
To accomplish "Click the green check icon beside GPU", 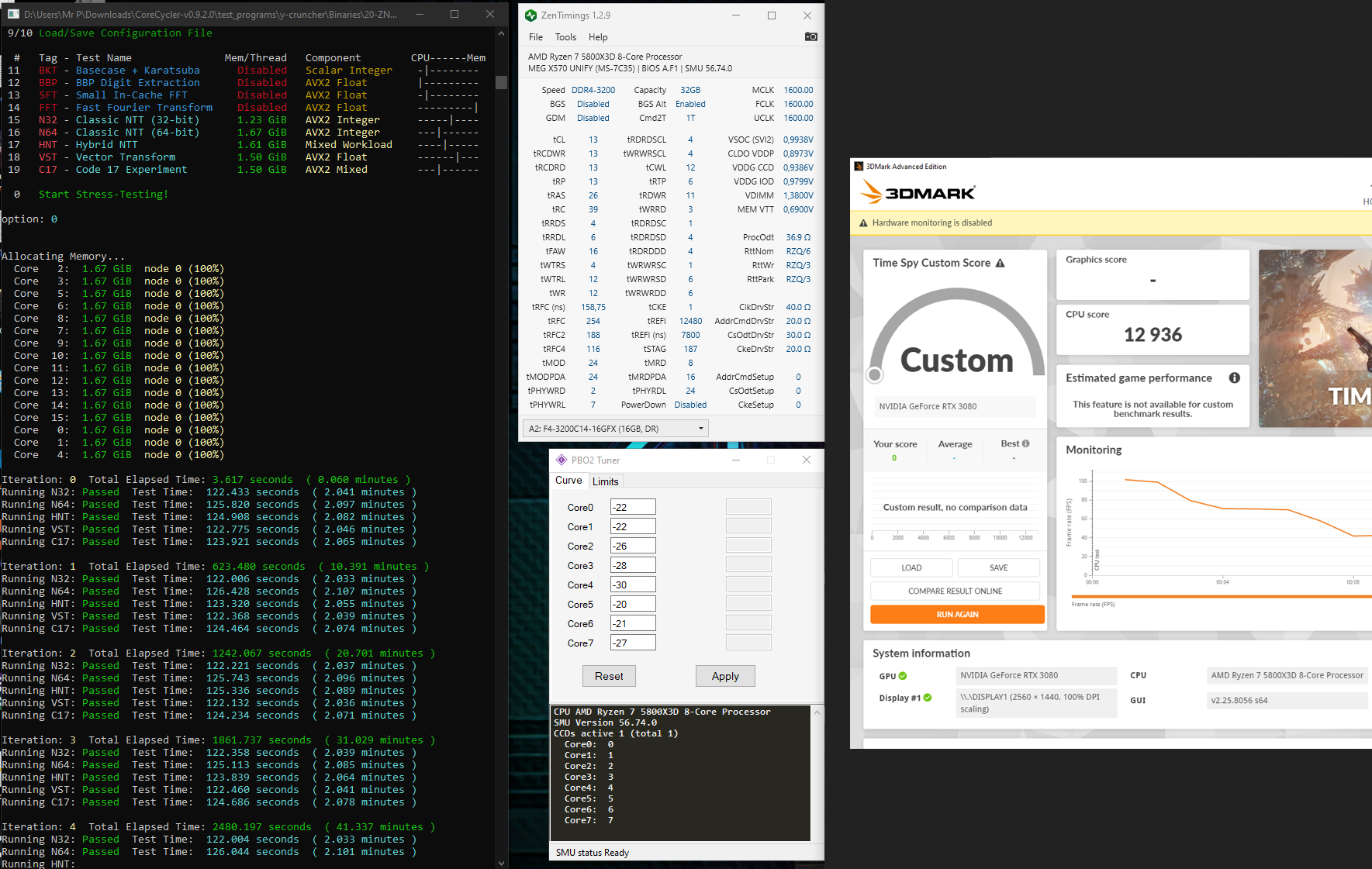I will click(903, 676).
